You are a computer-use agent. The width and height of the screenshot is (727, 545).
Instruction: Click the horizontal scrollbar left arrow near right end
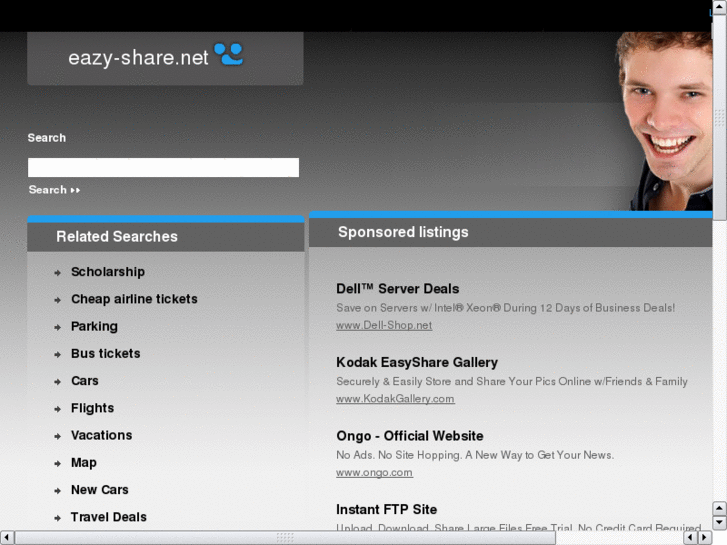pyautogui.click(x=690, y=538)
